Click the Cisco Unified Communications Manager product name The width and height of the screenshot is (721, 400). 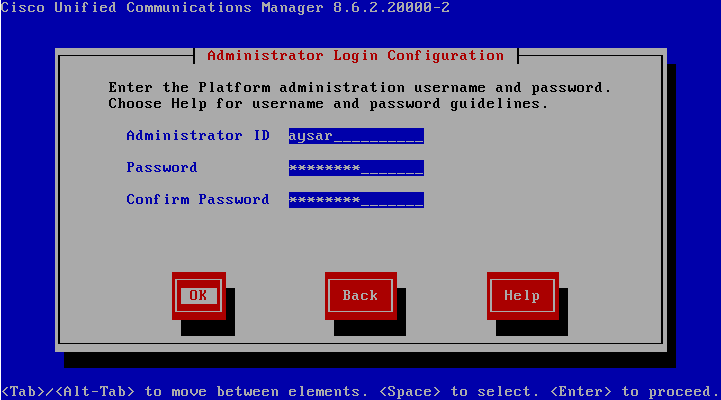point(162,7)
